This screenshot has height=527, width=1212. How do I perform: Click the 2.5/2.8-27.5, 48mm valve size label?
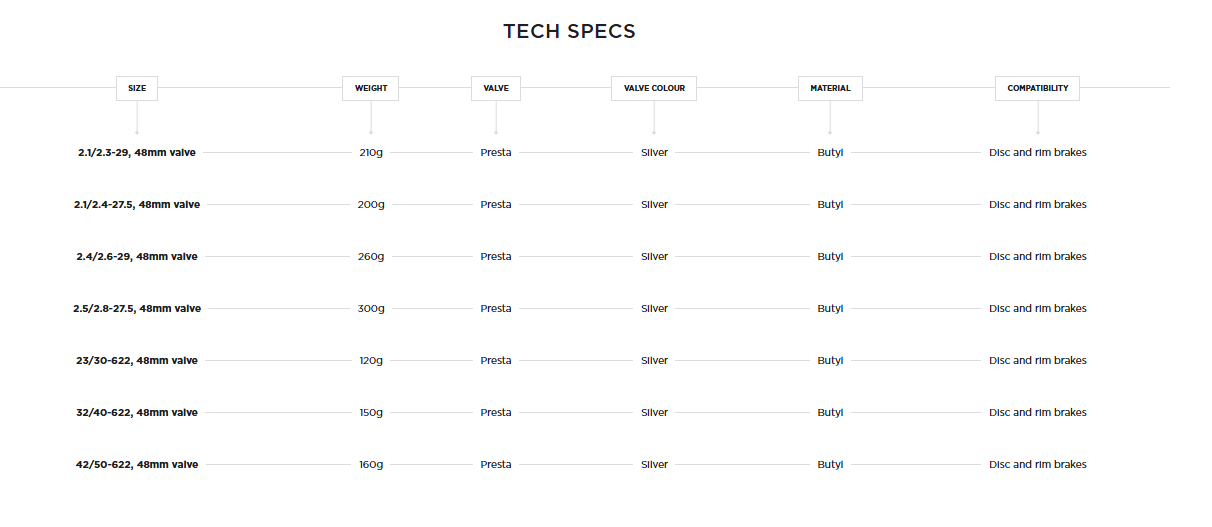pyautogui.click(x=137, y=309)
